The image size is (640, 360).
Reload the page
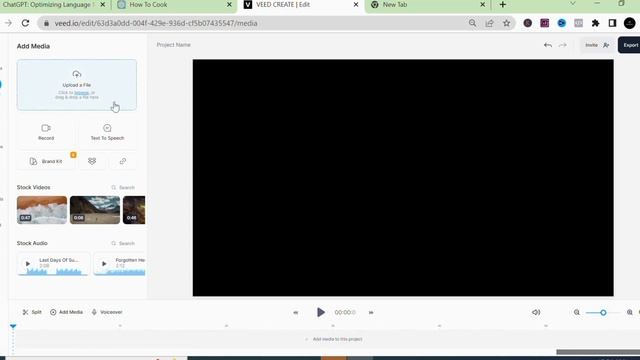pyautogui.click(x=25, y=23)
